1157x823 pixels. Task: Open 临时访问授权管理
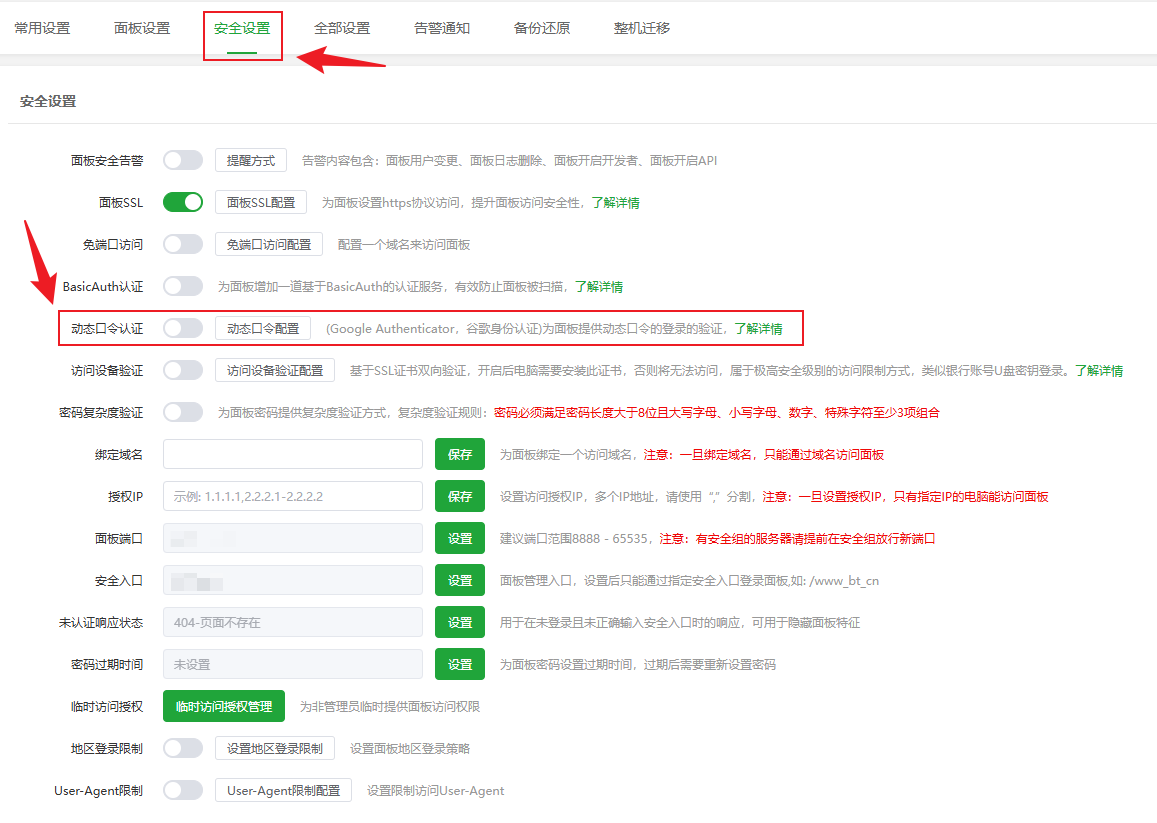point(224,706)
